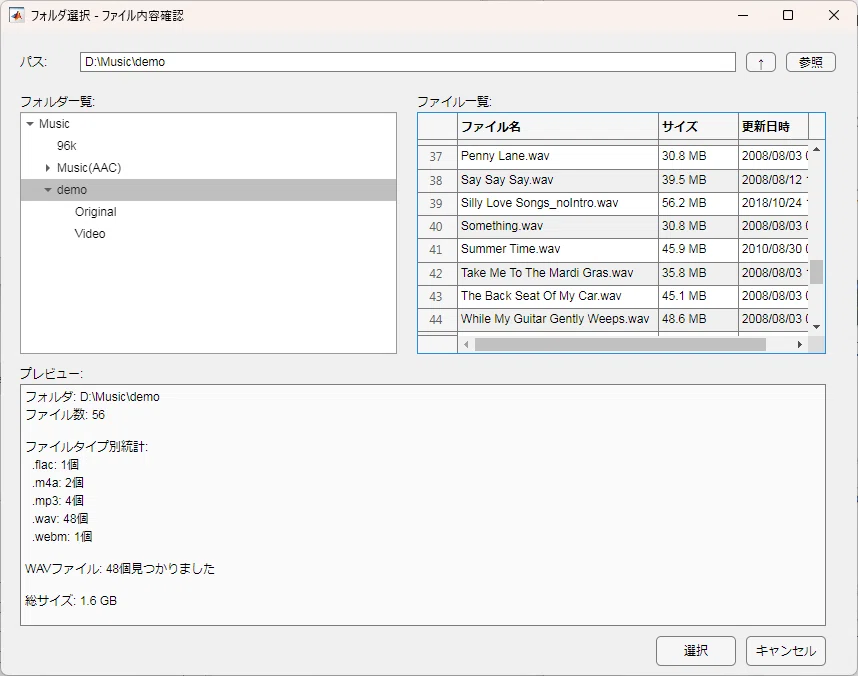Click horizontal scroll left arrow

(x=466, y=344)
